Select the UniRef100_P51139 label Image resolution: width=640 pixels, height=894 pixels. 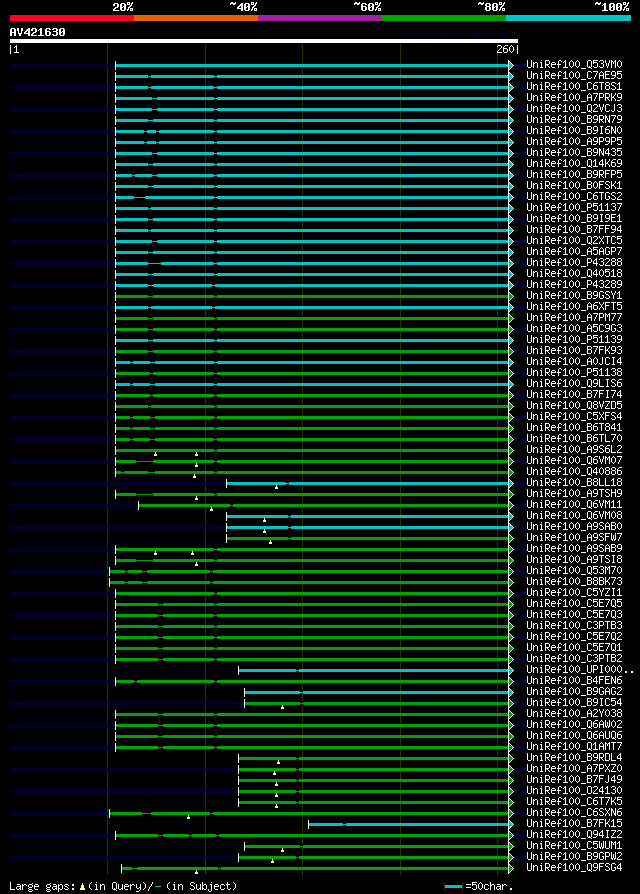pyautogui.click(x=574, y=340)
